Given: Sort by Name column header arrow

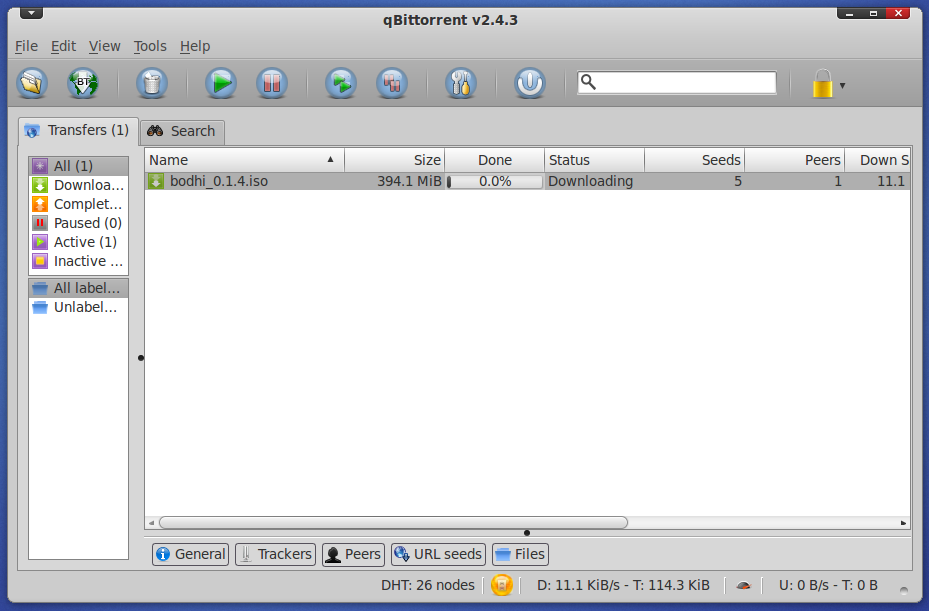Looking at the screenshot, I should coord(331,159).
